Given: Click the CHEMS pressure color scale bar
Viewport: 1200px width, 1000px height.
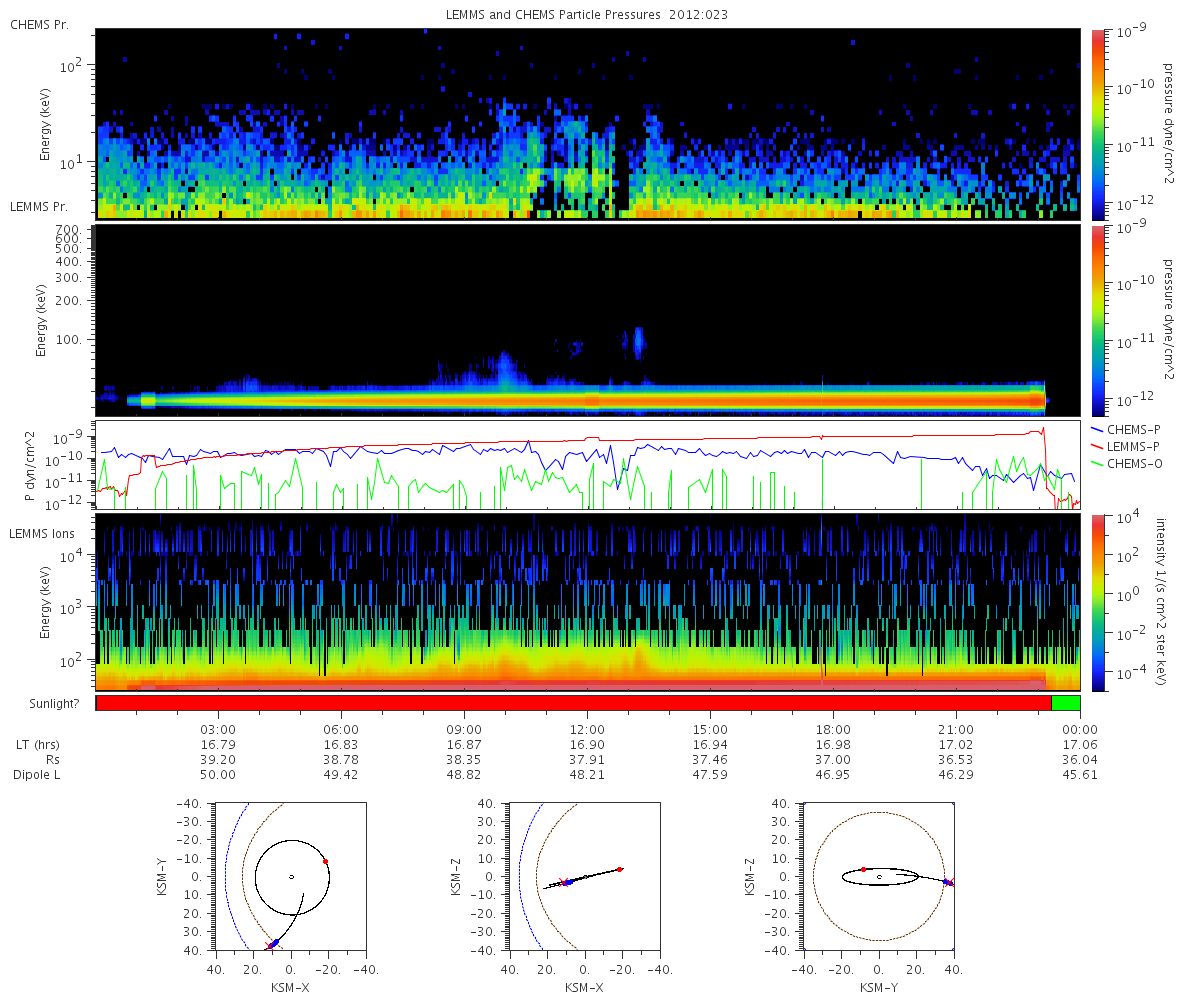Looking at the screenshot, I should tap(1098, 124).
